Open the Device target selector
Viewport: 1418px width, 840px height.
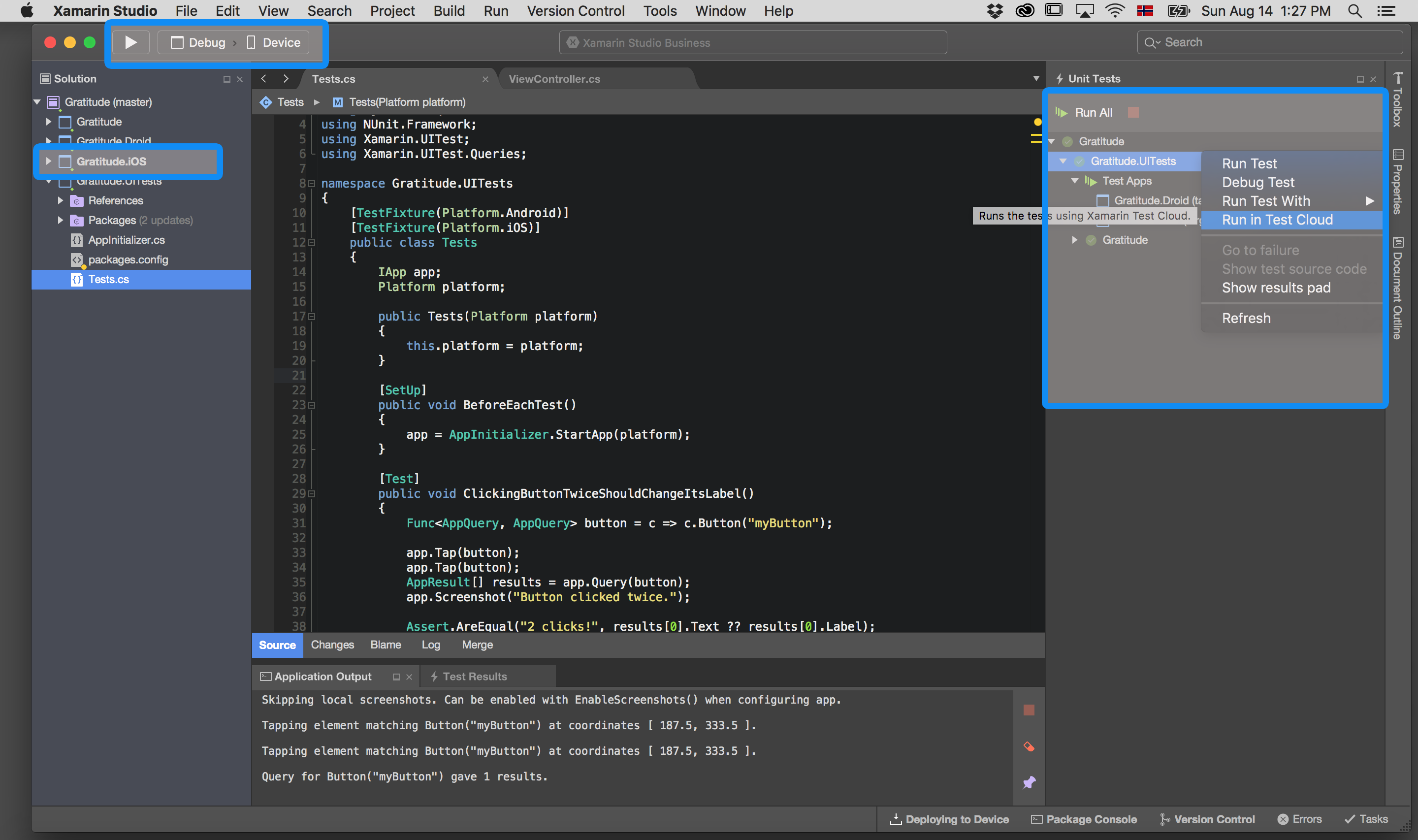point(274,42)
